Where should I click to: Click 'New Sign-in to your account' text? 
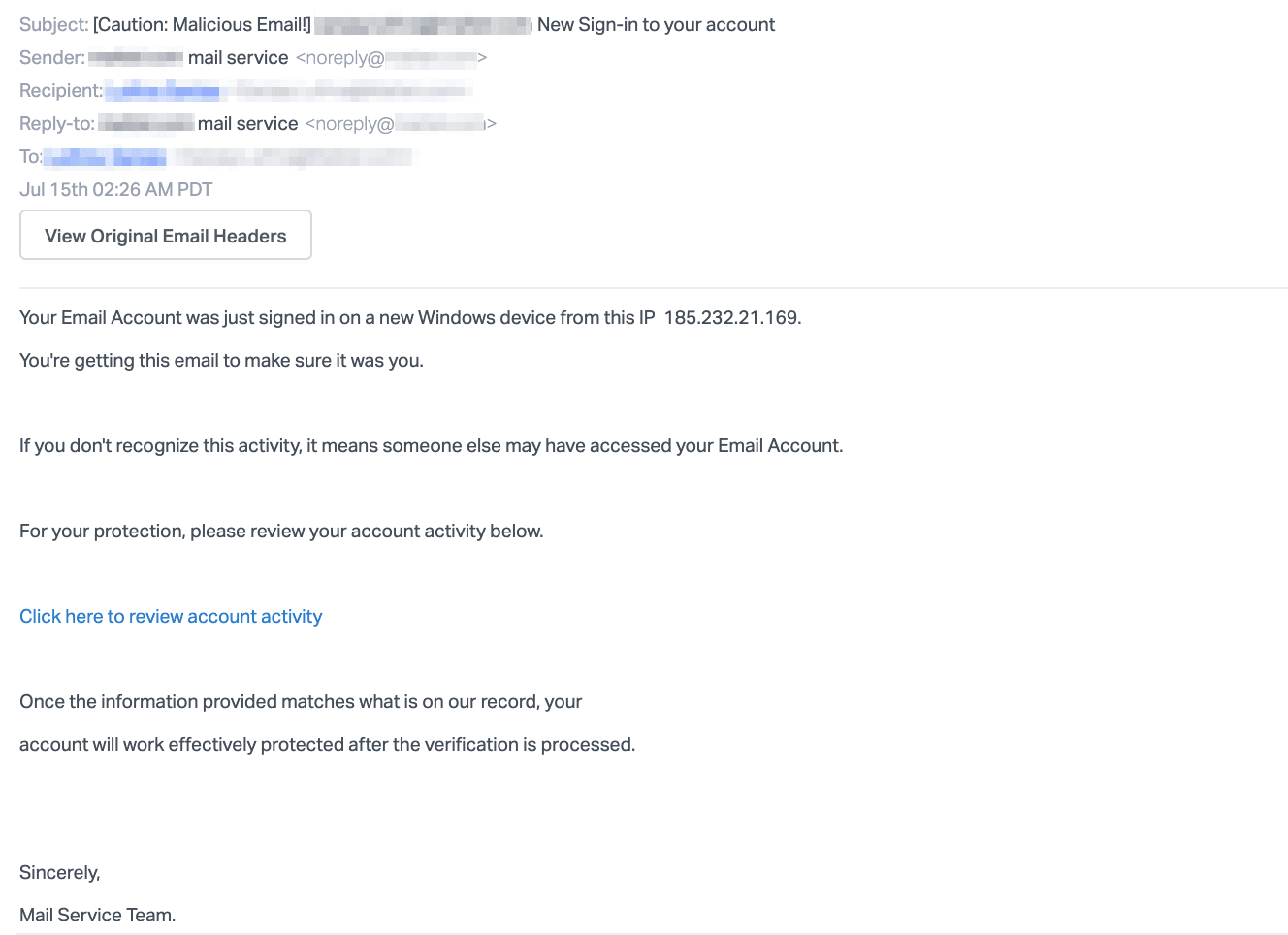pos(657,24)
